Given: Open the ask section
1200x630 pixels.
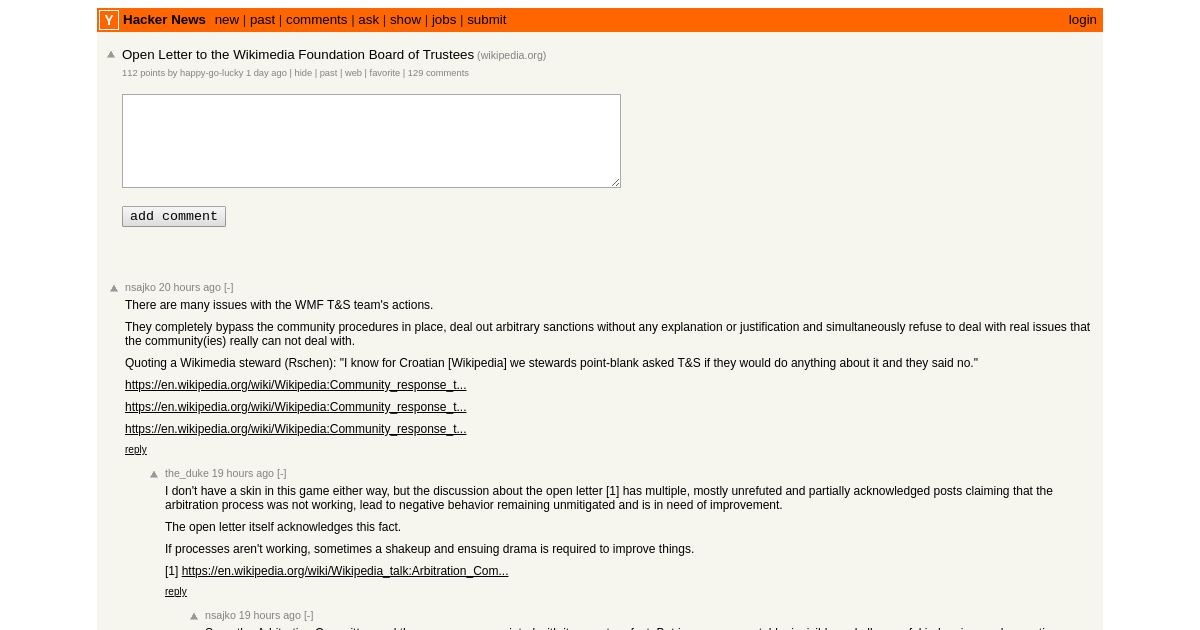Looking at the screenshot, I should (x=369, y=20).
